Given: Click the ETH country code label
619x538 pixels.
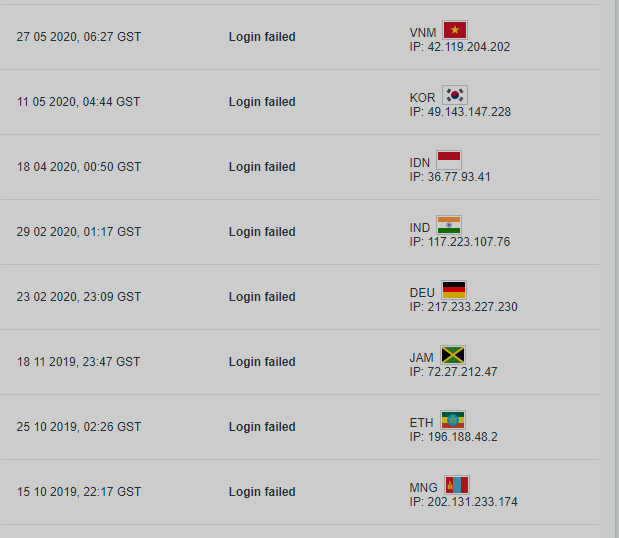Looking at the screenshot, I should click(422, 423).
